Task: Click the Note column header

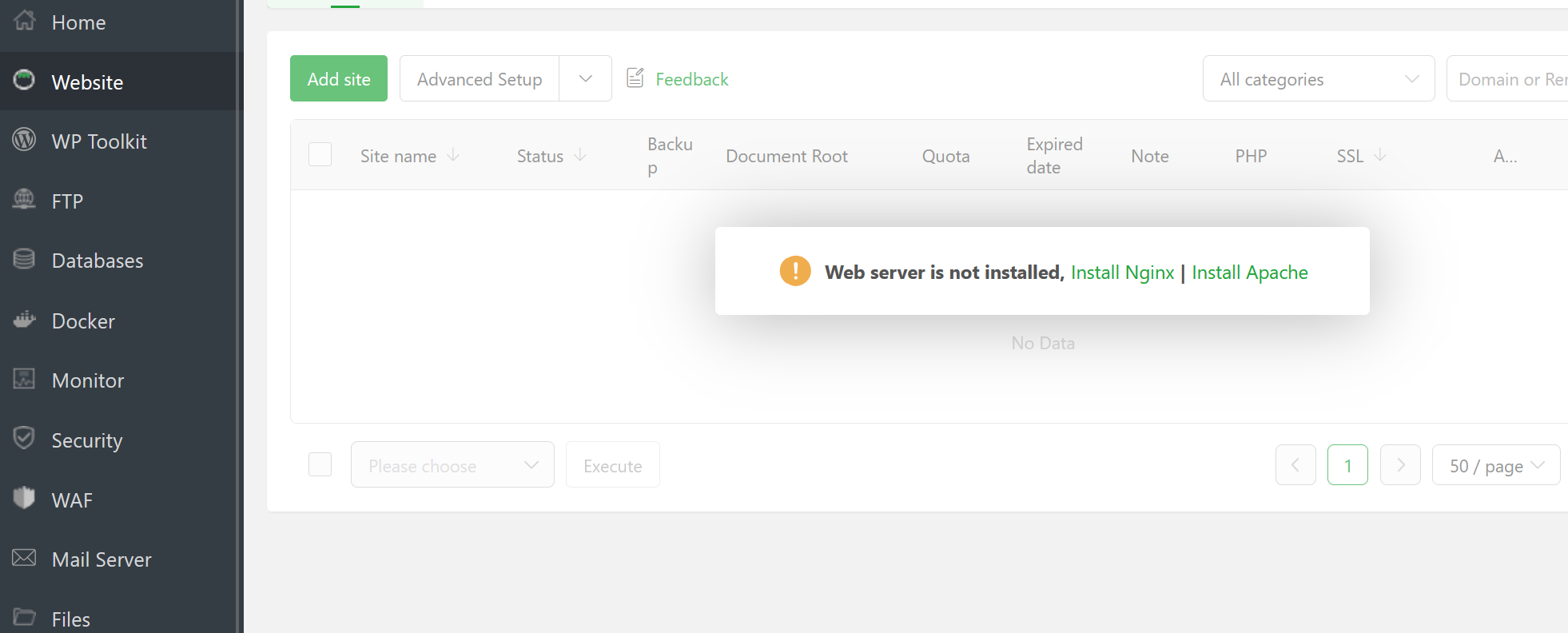Action: click(x=1150, y=156)
